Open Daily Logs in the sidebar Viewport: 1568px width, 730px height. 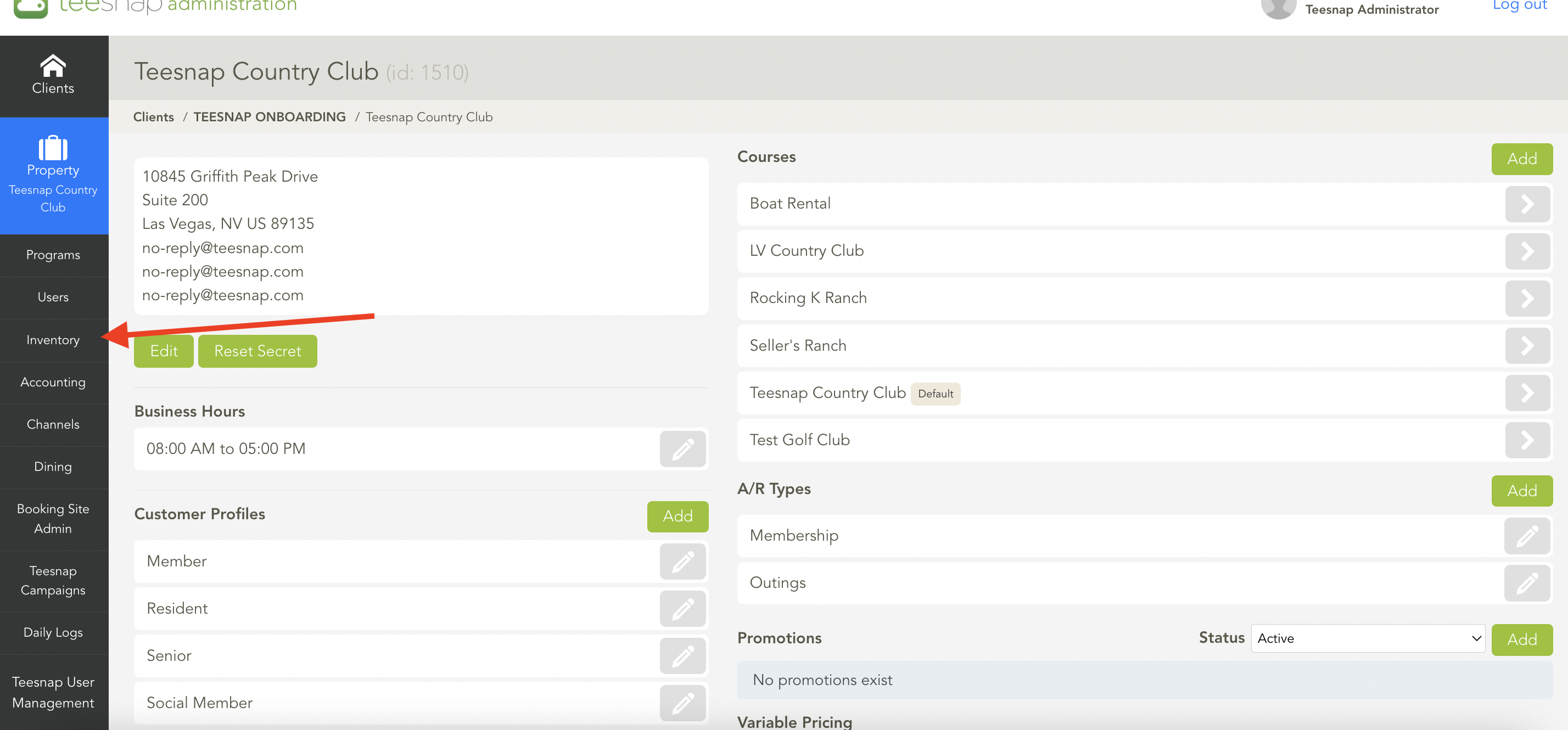53,633
